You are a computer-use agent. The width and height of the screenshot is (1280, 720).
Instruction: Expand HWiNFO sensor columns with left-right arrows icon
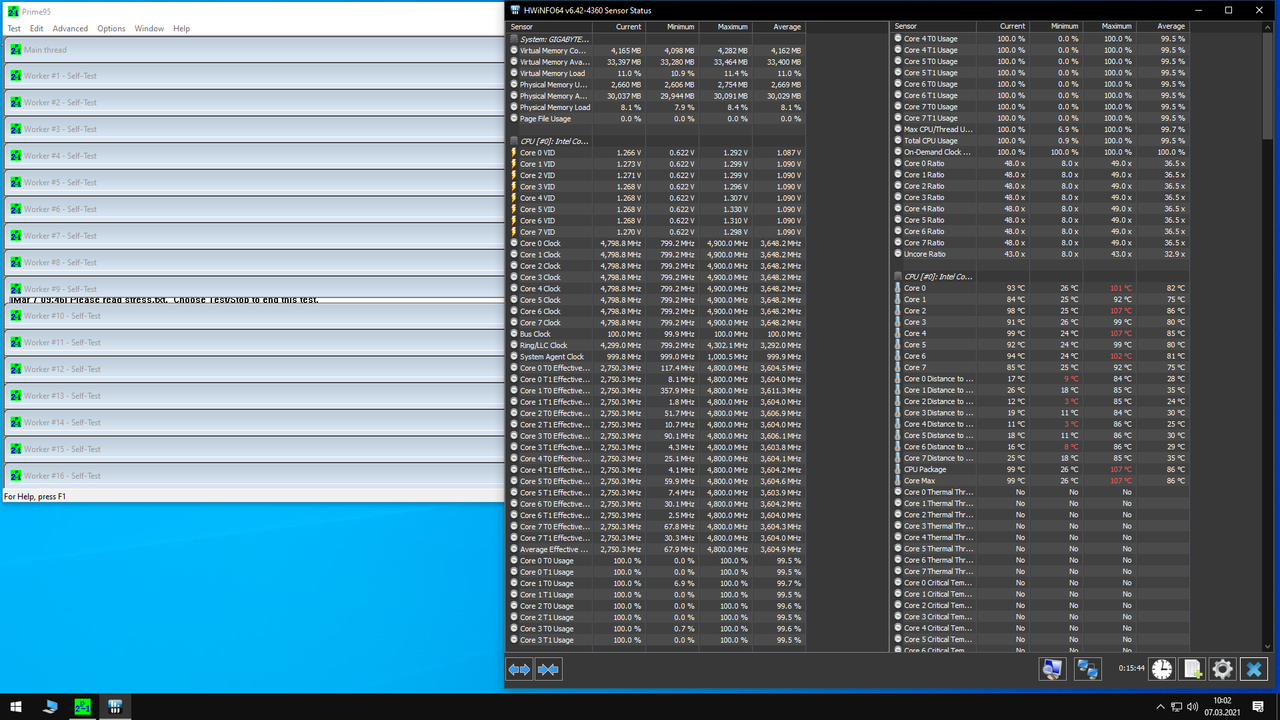coord(519,670)
